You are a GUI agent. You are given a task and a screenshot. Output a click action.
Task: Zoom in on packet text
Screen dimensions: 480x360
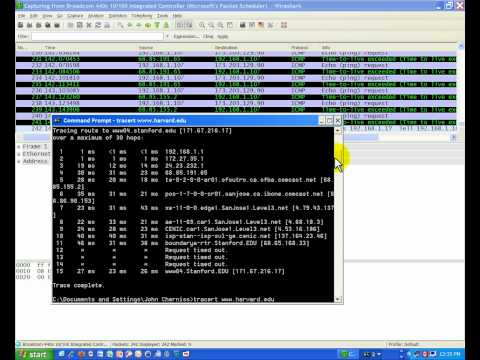coord(202,25)
